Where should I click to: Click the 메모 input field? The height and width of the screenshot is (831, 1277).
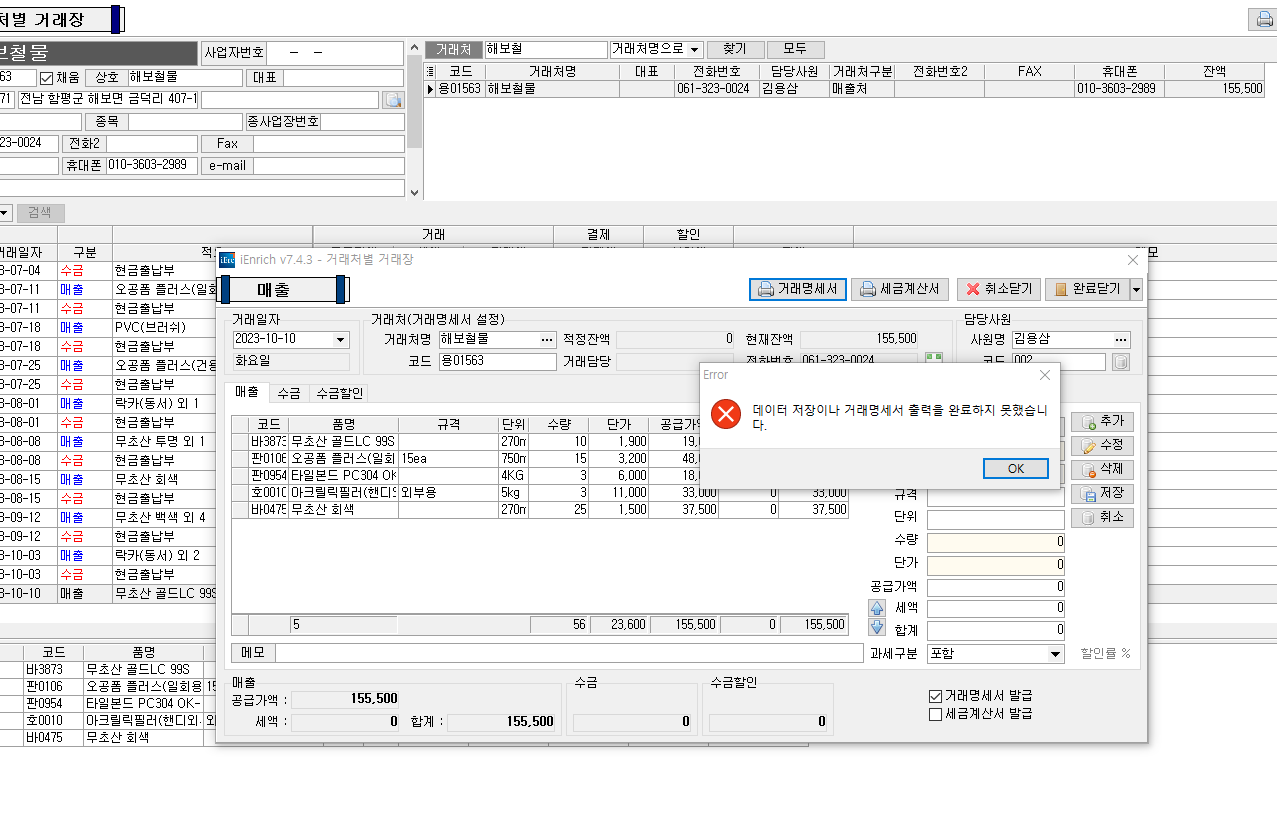point(568,653)
